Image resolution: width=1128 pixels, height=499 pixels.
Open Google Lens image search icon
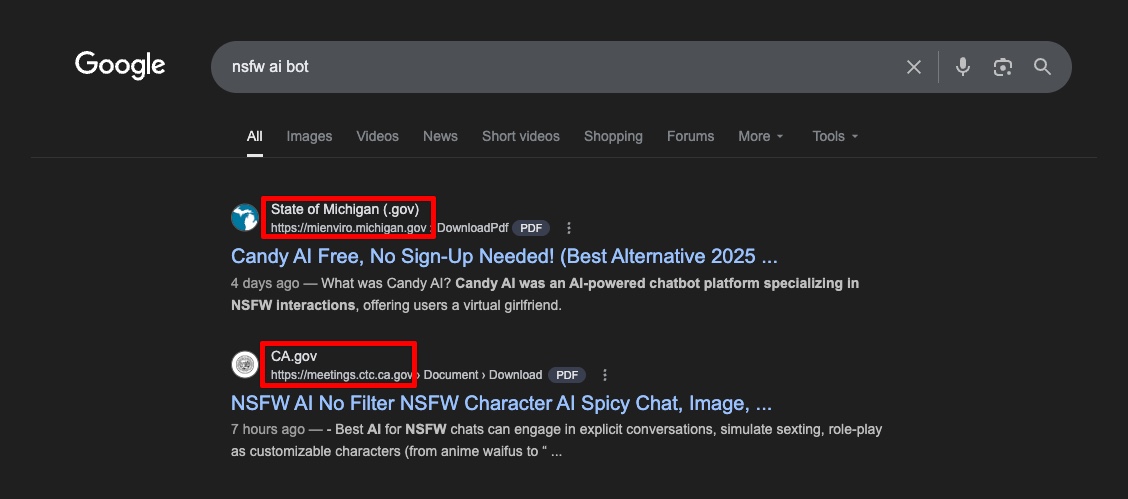pyautogui.click(x=1003, y=67)
